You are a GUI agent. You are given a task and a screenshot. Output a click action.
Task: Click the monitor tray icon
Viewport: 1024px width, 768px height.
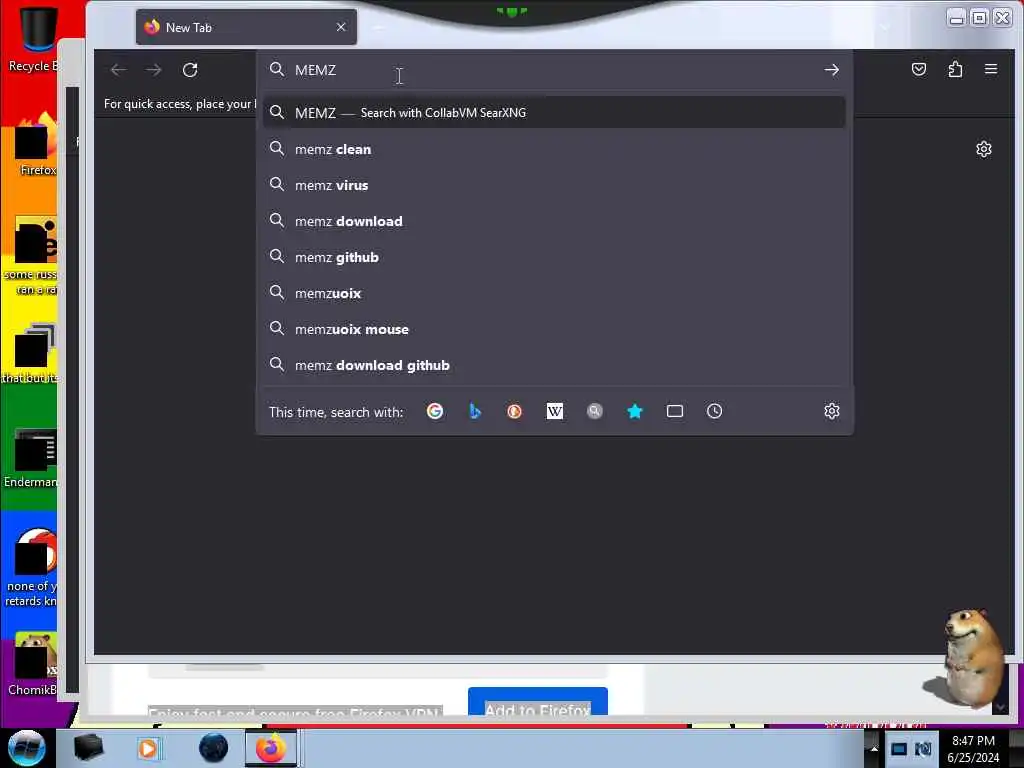coord(899,749)
